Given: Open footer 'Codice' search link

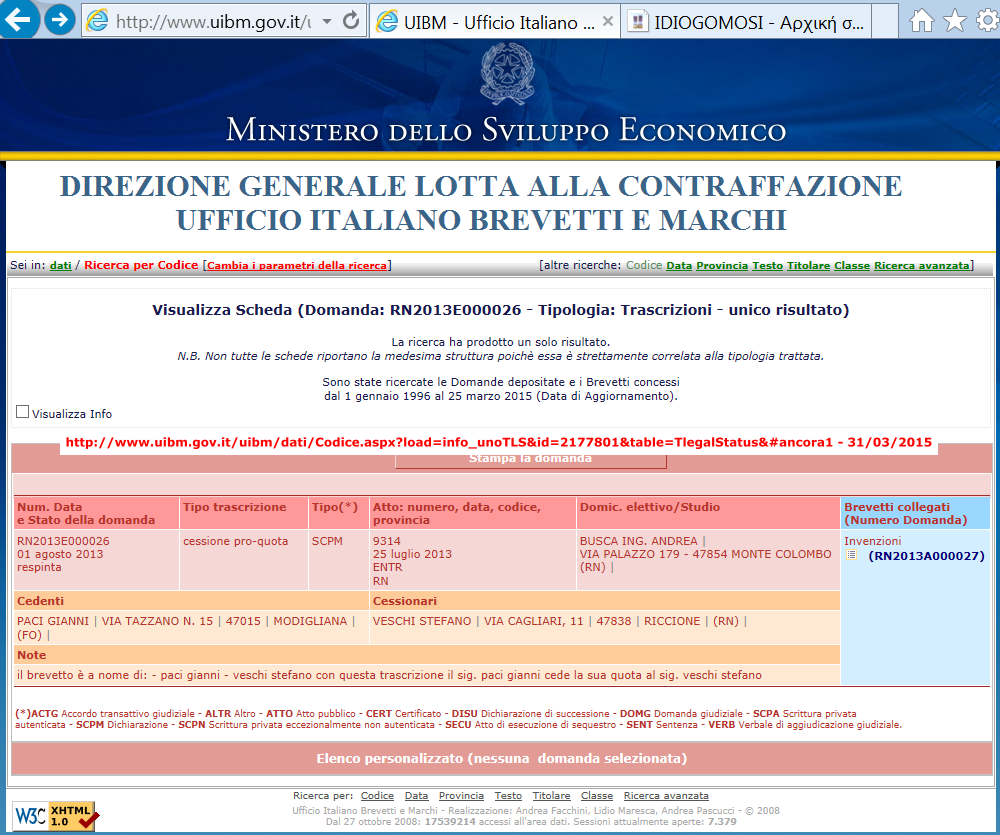Looking at the screenshot, I should (377, 795).
